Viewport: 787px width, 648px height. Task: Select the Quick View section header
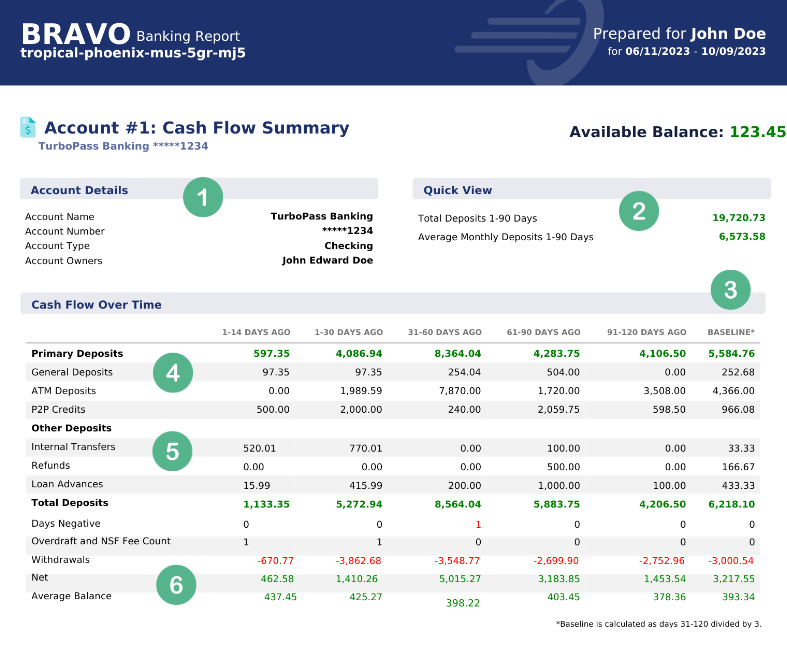(458, 190)
